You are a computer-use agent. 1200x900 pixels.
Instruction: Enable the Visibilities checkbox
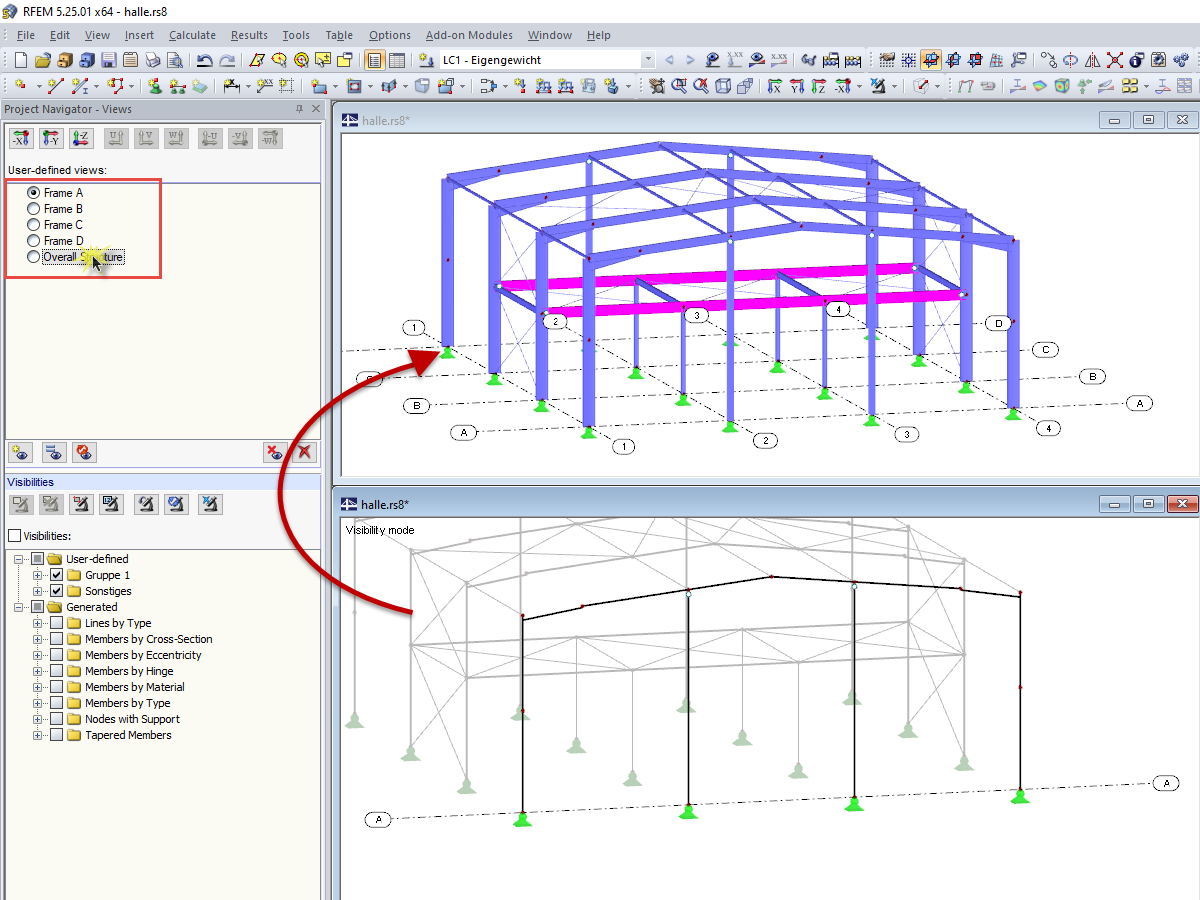pos(14,536)
